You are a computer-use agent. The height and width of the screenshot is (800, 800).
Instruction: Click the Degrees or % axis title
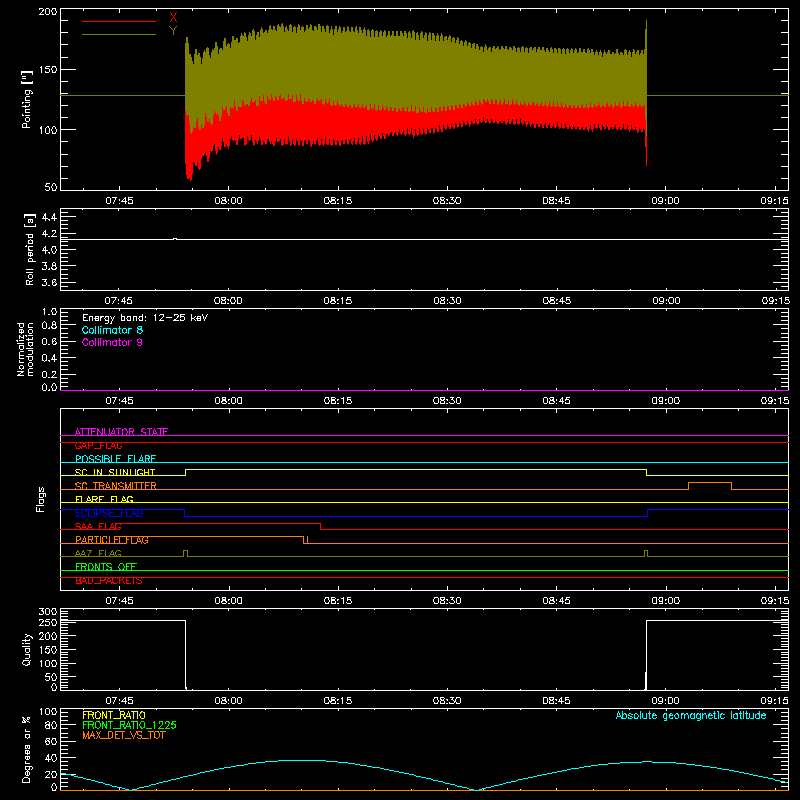27,749
